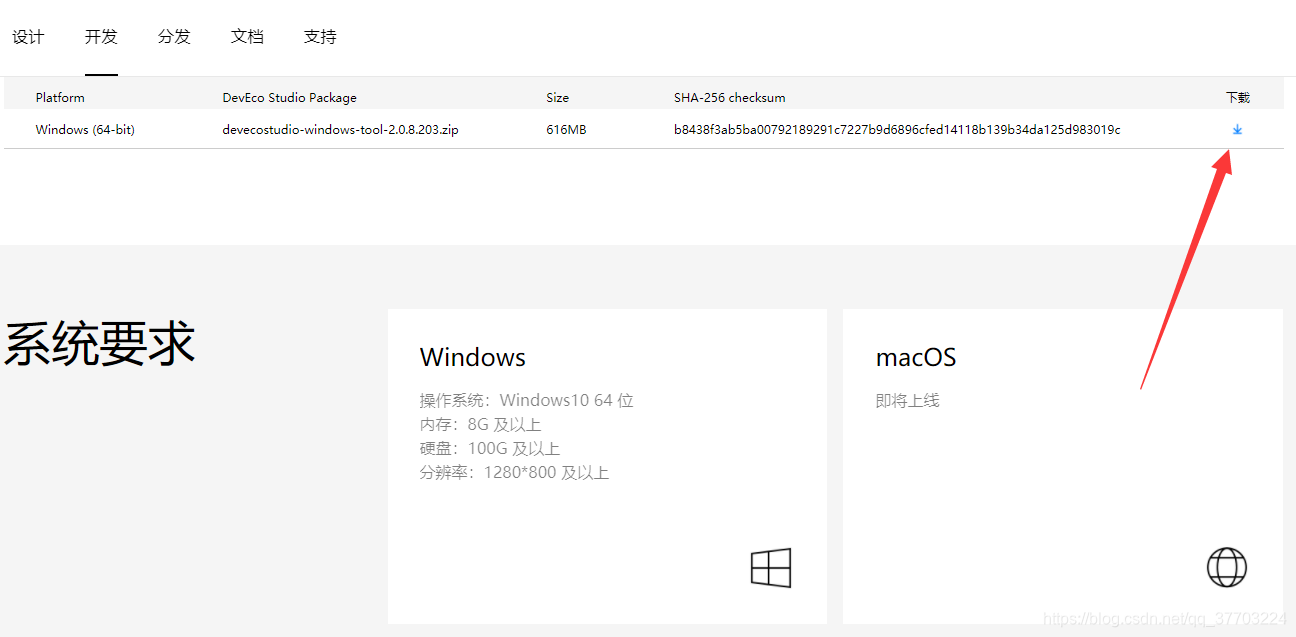The image size is (1296, 637).
Task: Click the 分辨率 1280*800 及以上 line
Action: click(x=515, y=473)
